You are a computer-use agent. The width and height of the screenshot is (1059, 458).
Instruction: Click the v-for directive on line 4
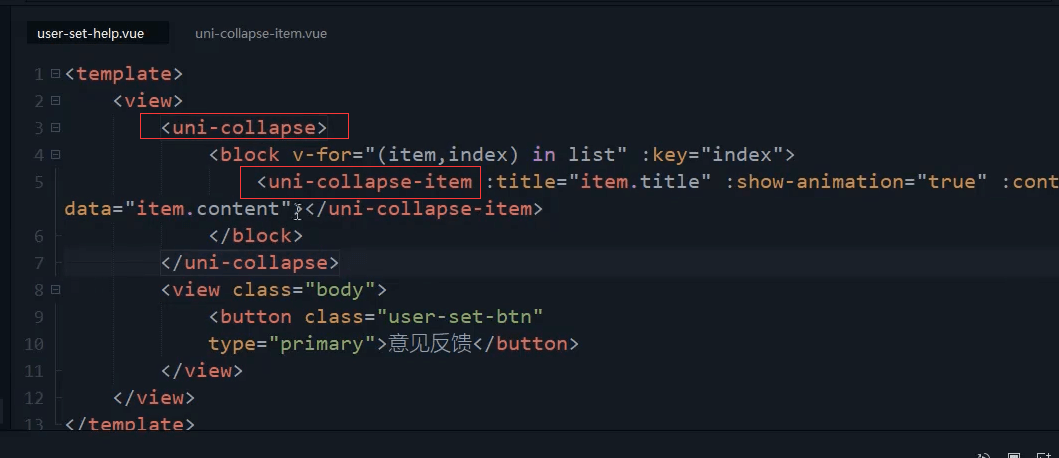321,155
